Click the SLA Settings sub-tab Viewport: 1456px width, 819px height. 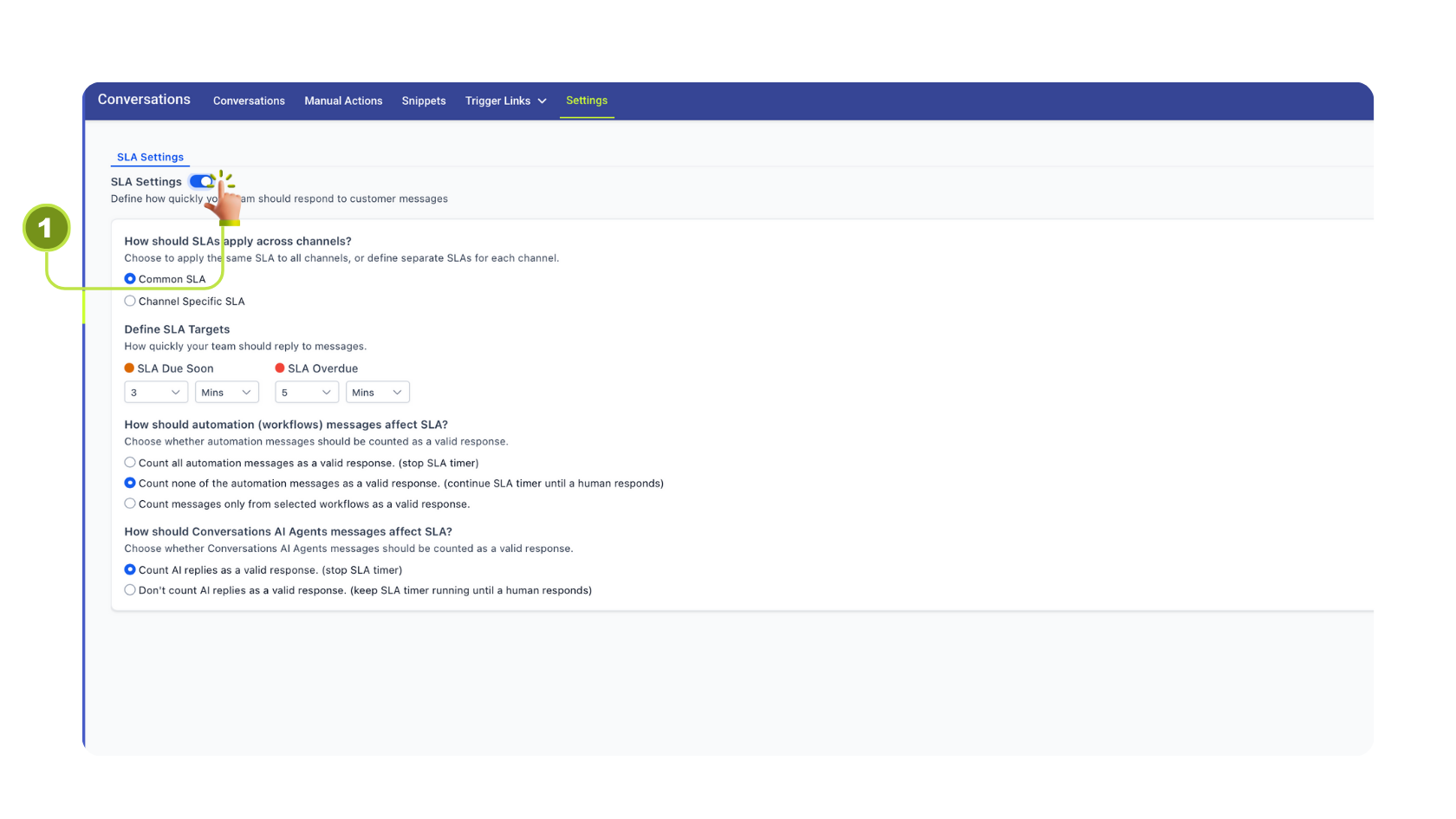150,157
